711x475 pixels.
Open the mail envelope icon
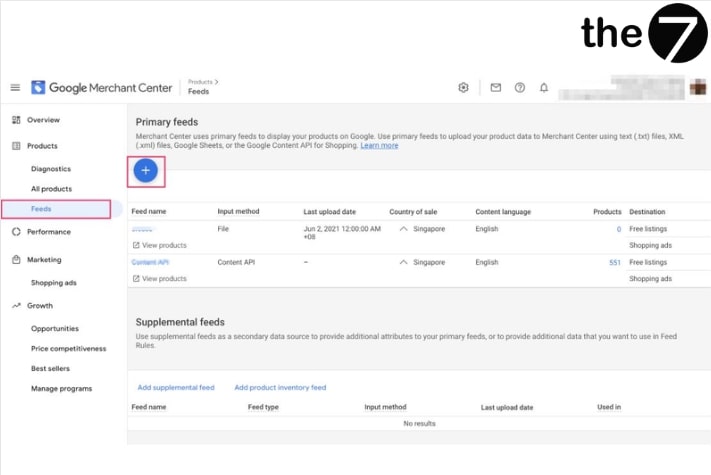click(496, 87)
